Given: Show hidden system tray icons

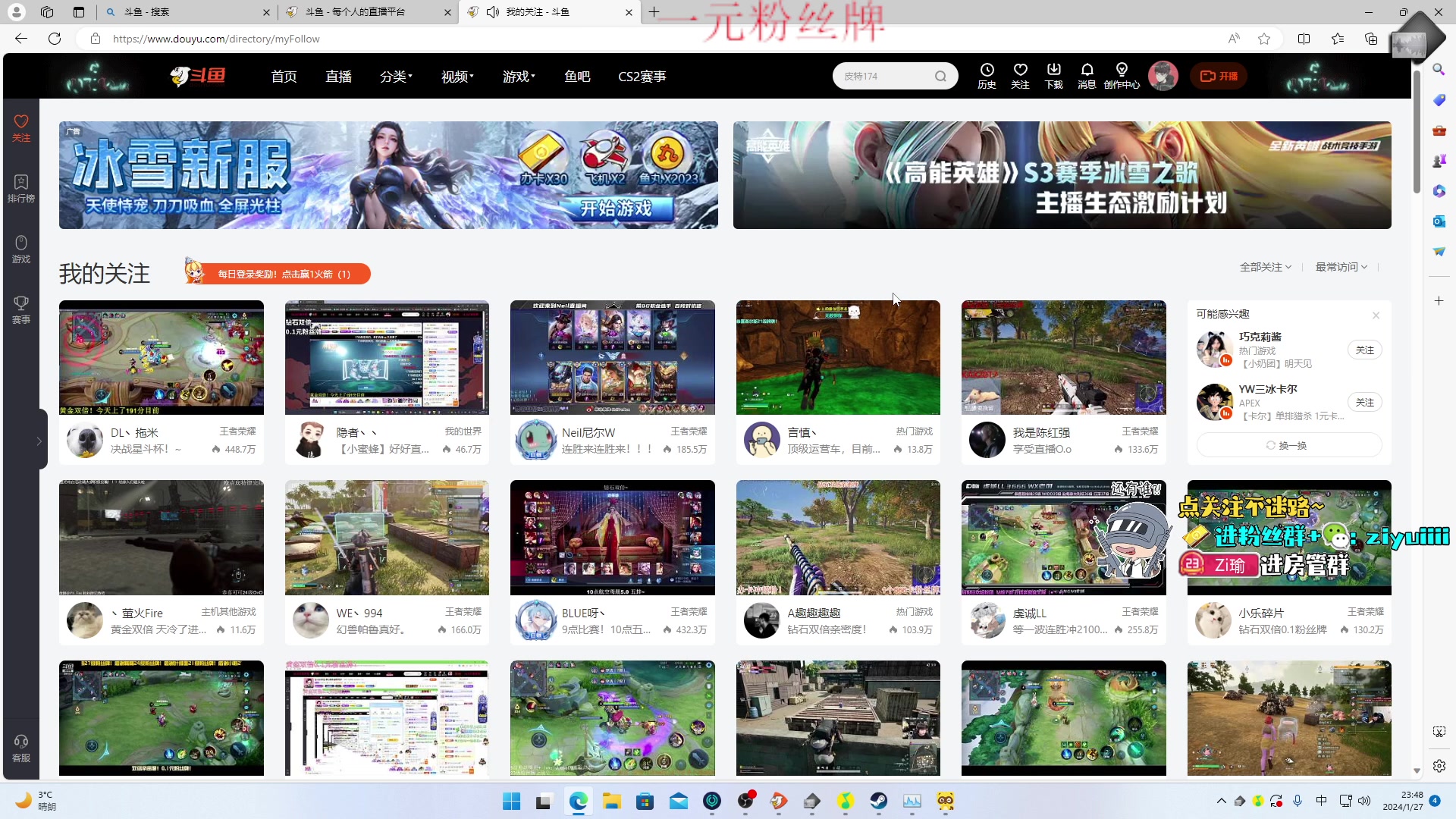Looking at the screenshot, I should (1221, 801).
